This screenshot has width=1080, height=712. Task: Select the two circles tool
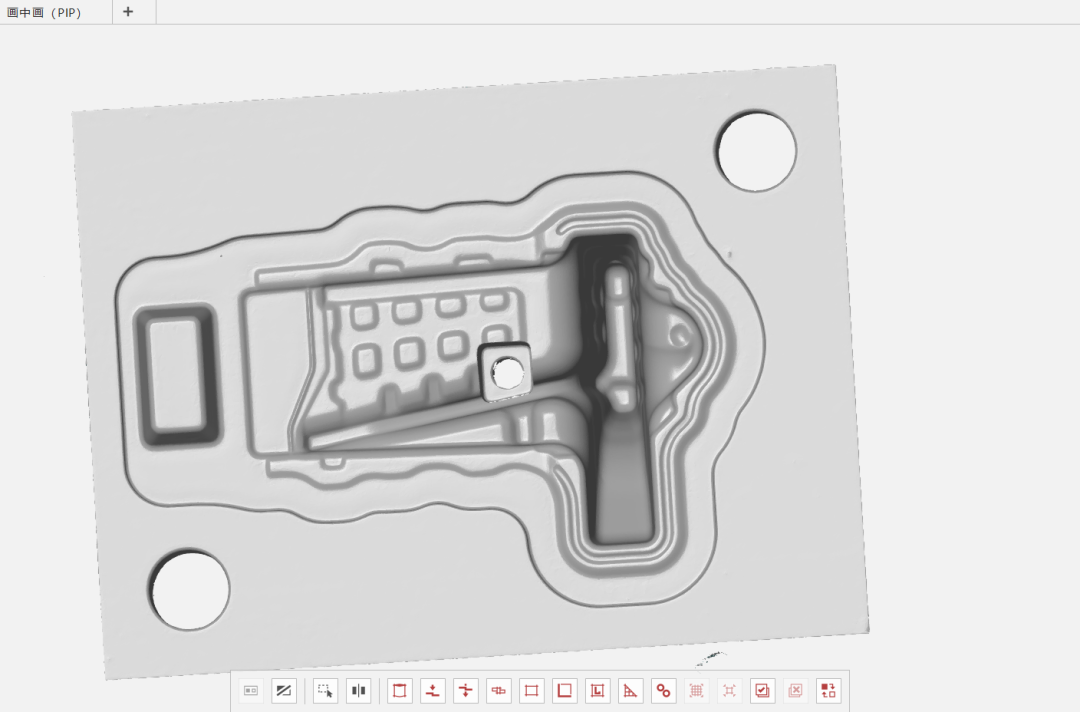coord(663,691)
